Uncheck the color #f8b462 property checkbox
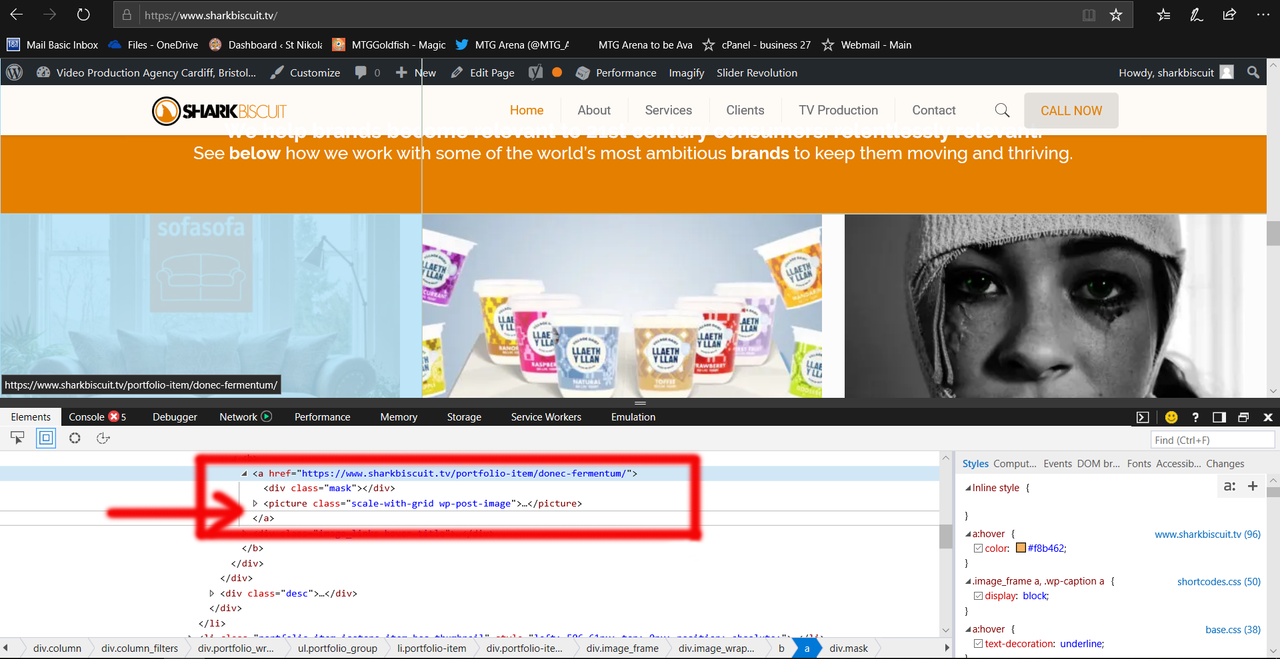 (x=979, y=548)
